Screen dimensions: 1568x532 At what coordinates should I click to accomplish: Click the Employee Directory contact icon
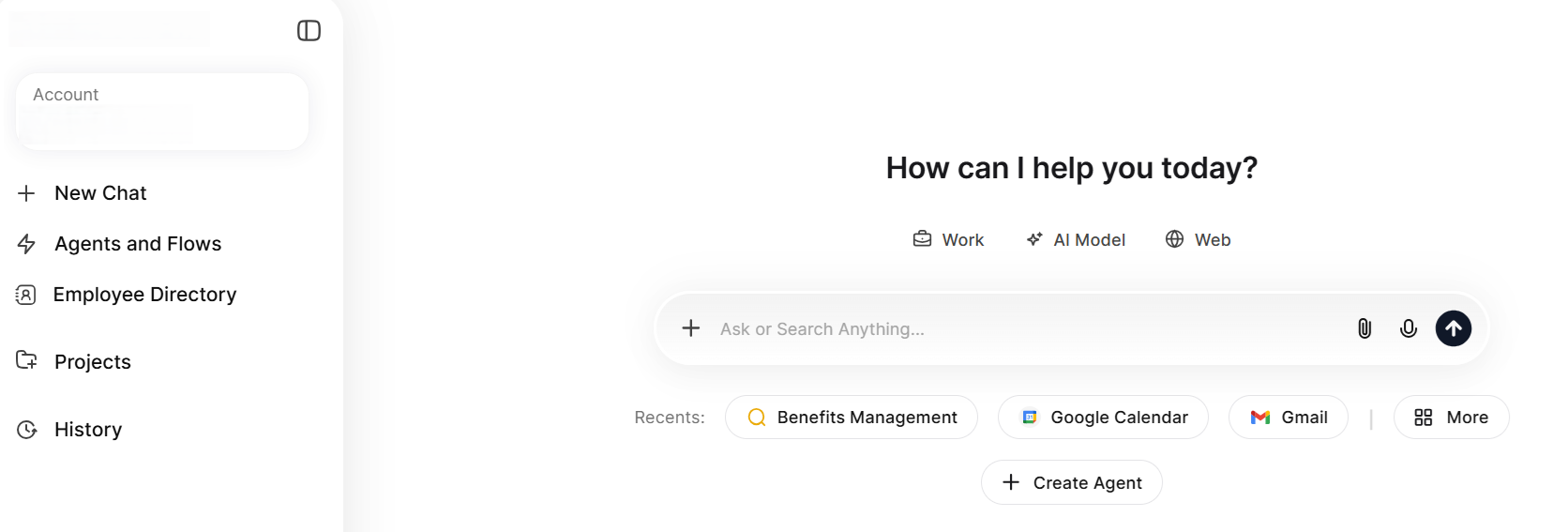pyautogui.click(x=26, y=295)
